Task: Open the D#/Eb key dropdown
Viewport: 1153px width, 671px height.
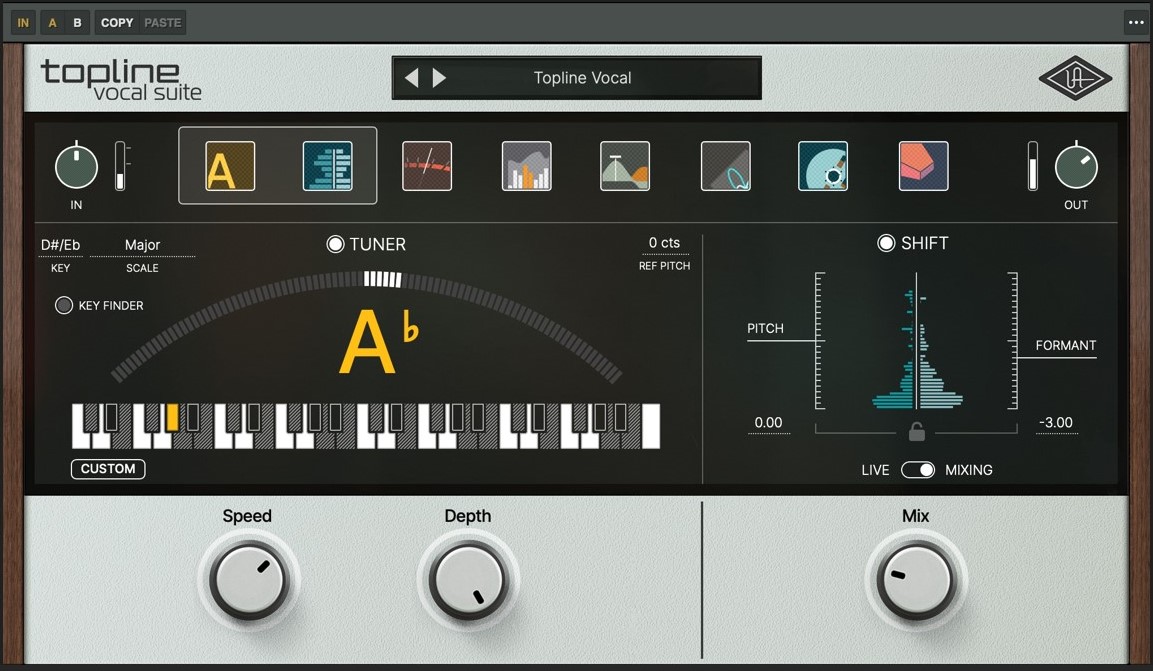Action: click(x=60, y=245)
